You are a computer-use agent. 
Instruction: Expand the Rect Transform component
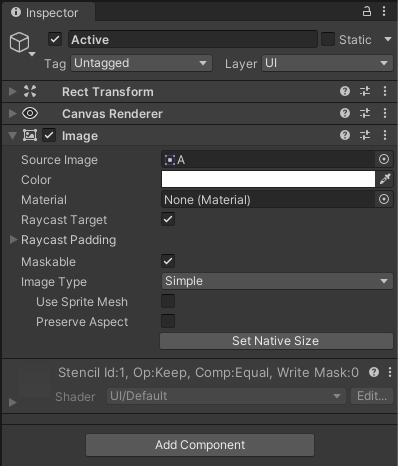pyautogui.click(x=13, y=91)
